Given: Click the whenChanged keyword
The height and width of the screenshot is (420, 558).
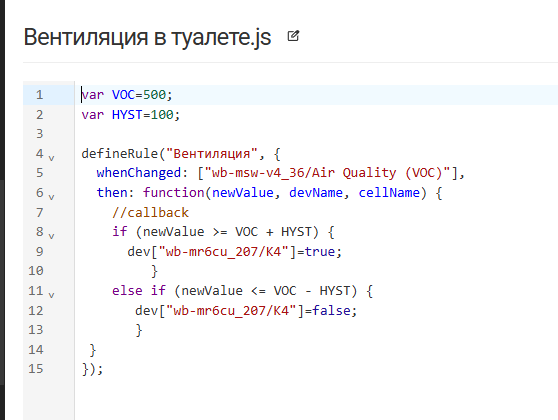Looking at the screenshot, I should (139, 173).
